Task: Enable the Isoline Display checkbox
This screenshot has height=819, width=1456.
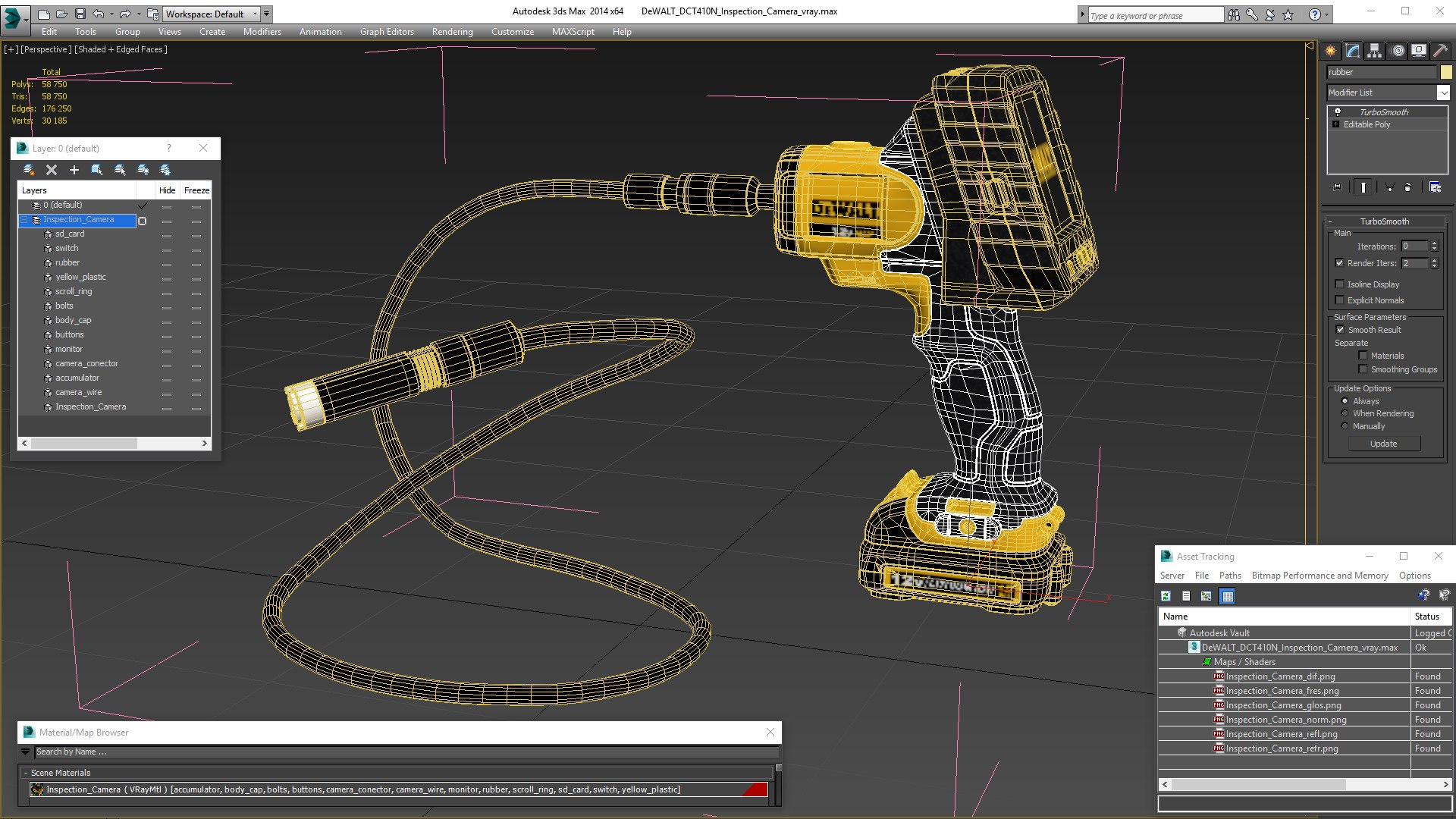Action: pos(1339,284)
